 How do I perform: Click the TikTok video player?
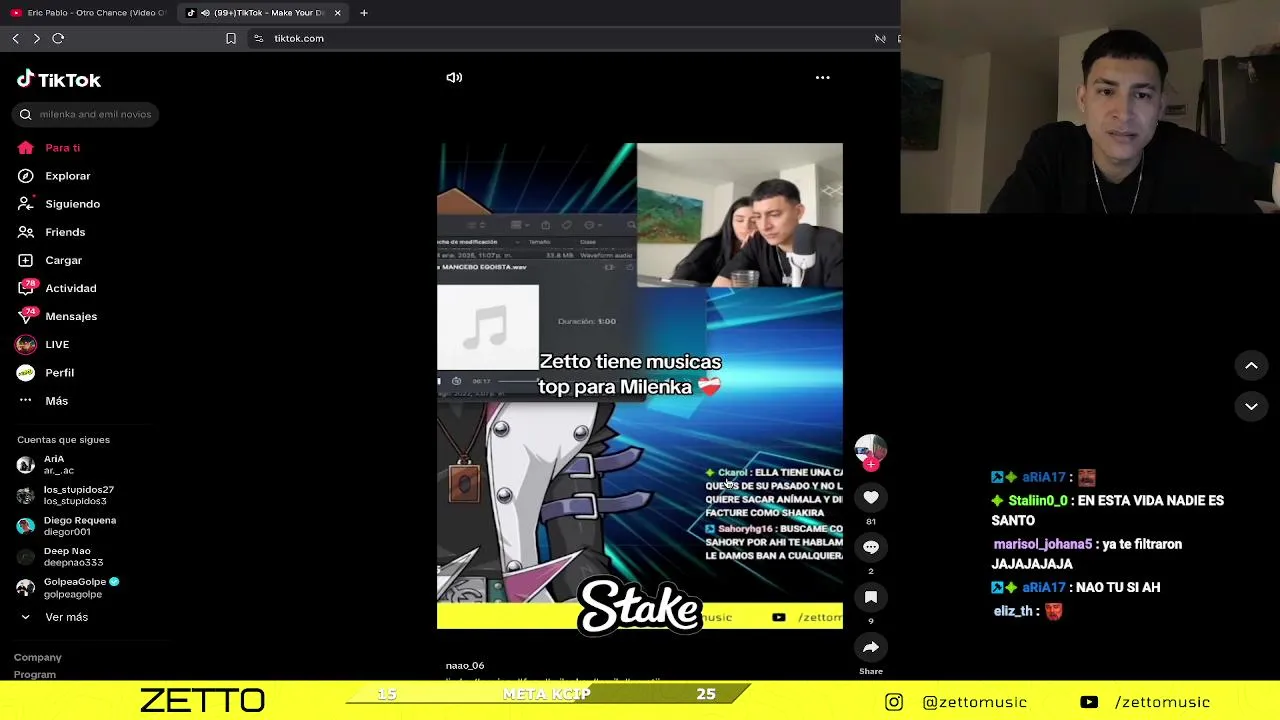click(x=640, y=386)
